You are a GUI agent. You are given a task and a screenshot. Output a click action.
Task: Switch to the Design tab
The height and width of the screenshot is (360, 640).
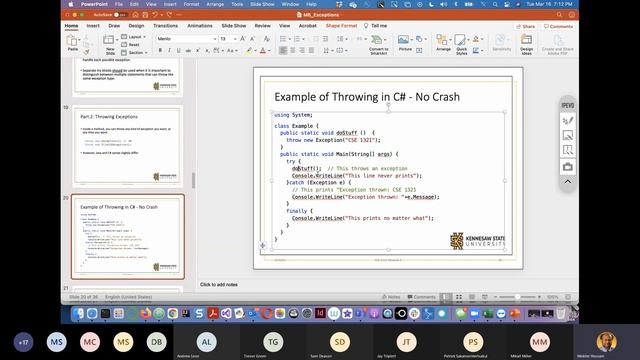pos(136,26)
